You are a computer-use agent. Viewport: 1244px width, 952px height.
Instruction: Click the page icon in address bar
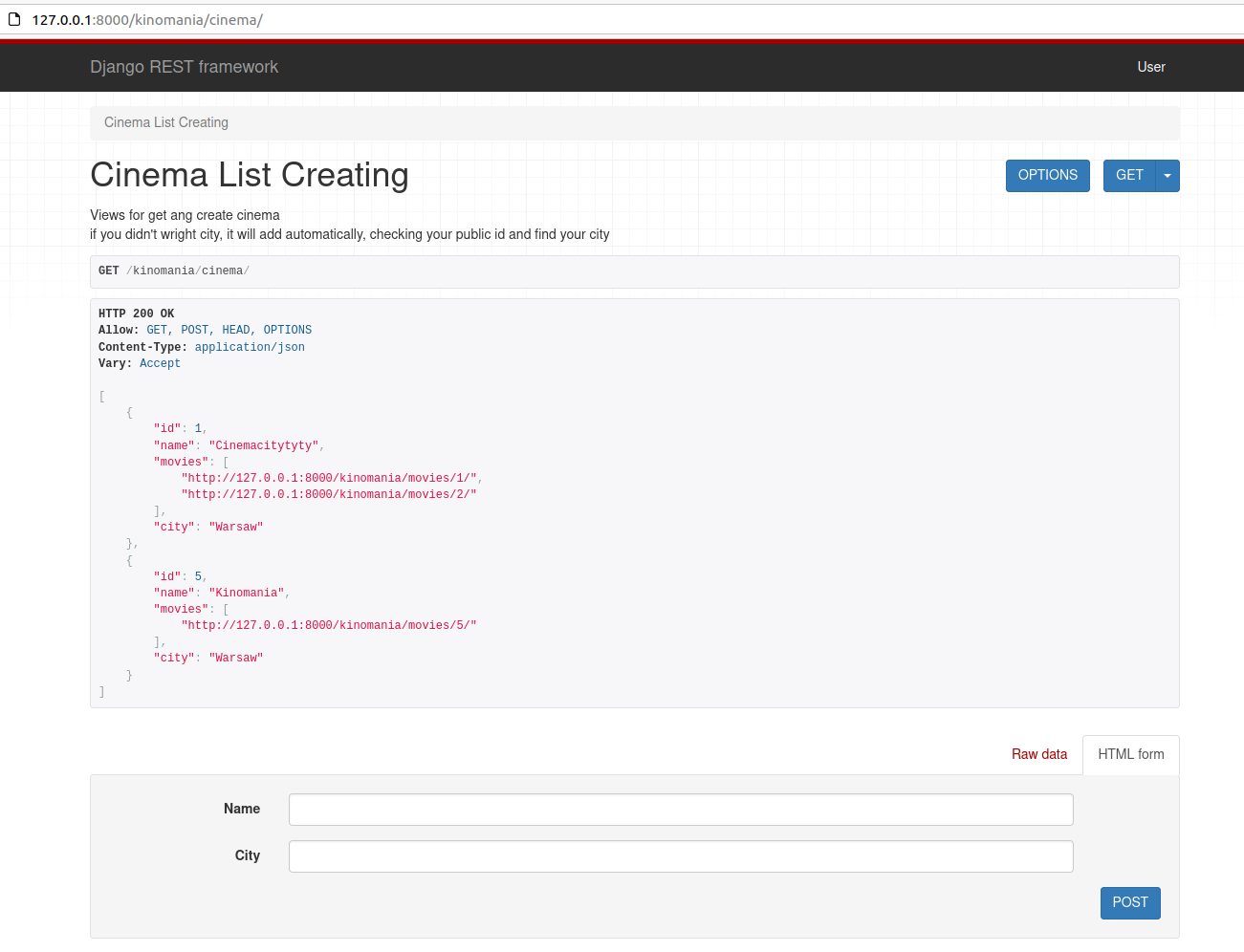click(x=14, y=19)
